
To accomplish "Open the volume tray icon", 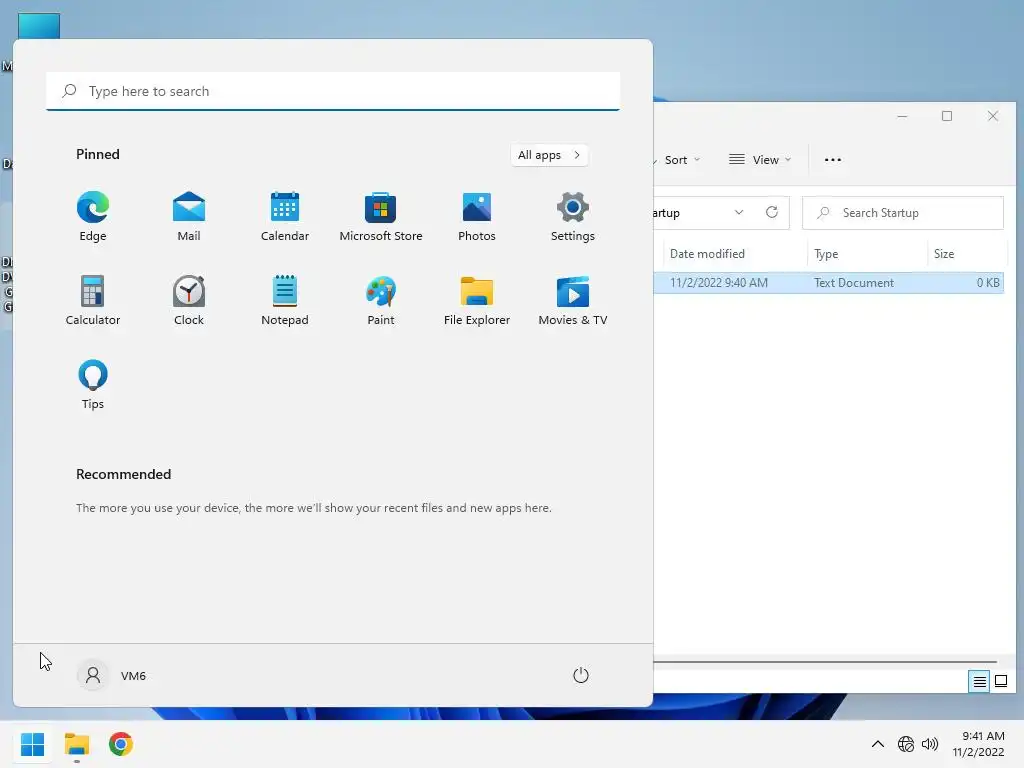I will click(929, 744).
